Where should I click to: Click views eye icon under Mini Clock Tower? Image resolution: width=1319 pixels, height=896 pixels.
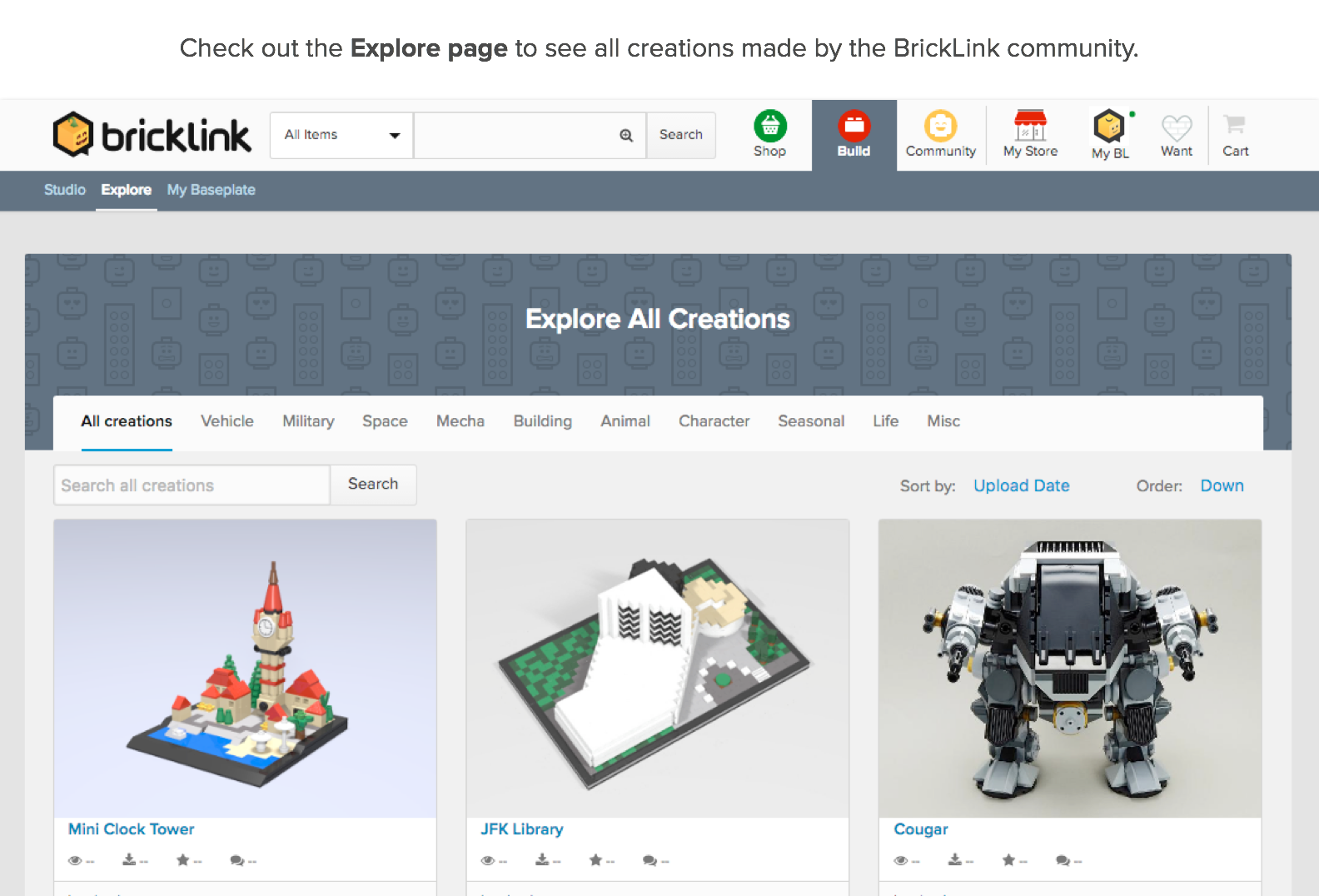[75, 860]
